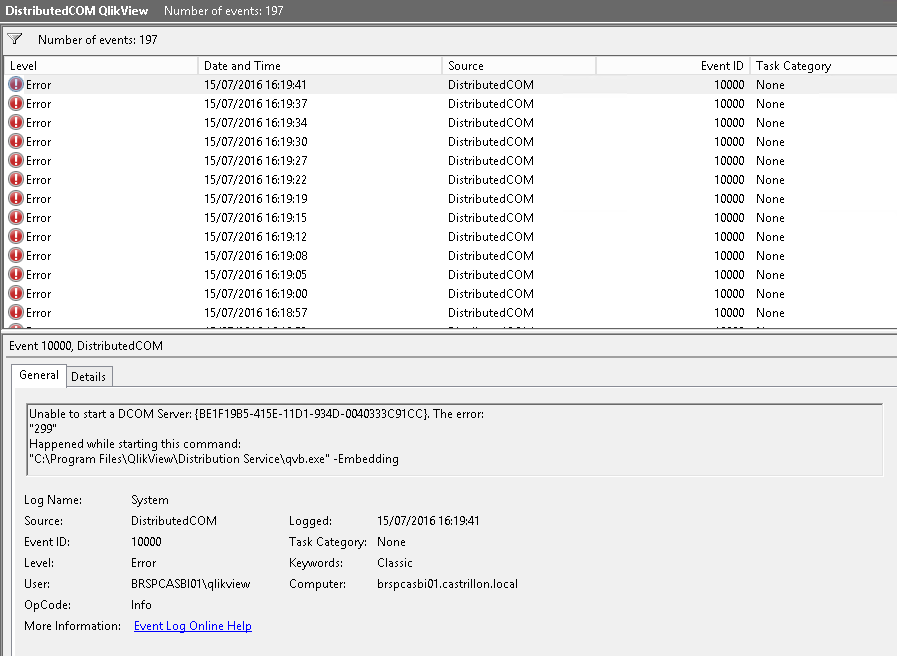Select date cell 15/07/2016 16:19:37
Screen dimensions: 897x656
coord(255,104)
